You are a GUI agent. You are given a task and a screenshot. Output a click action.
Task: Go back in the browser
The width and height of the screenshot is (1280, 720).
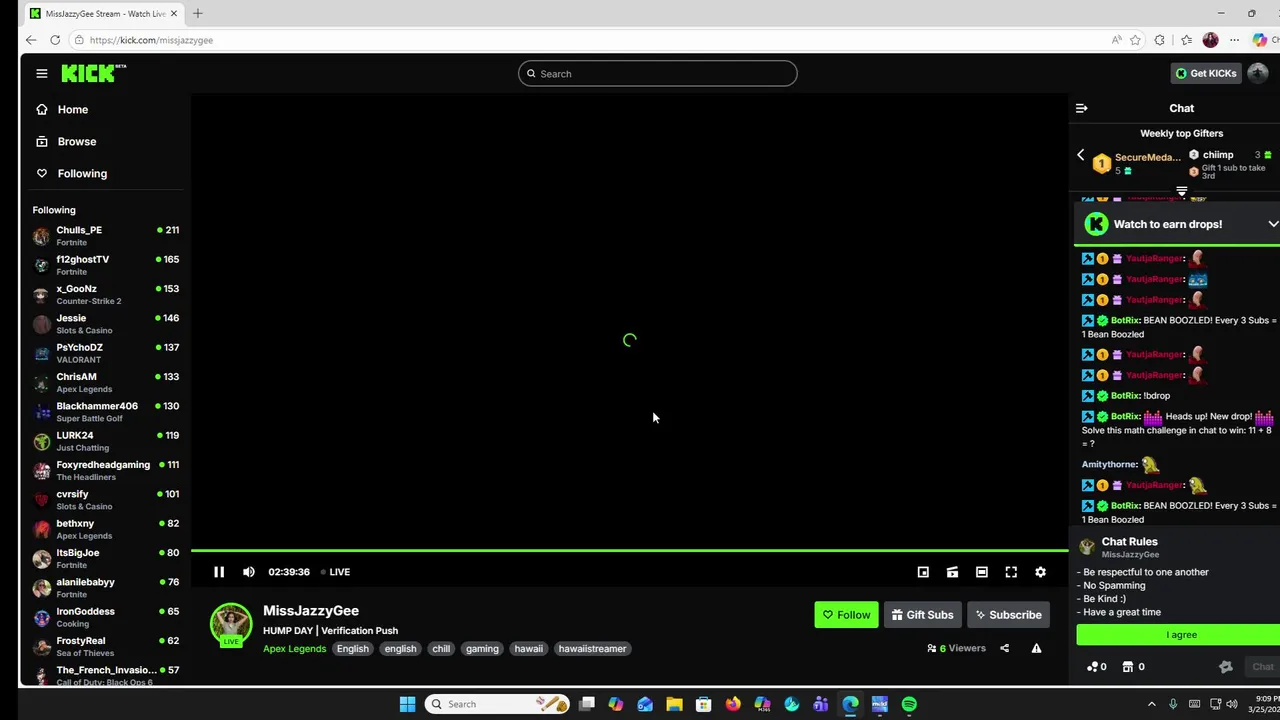point(31,40)
